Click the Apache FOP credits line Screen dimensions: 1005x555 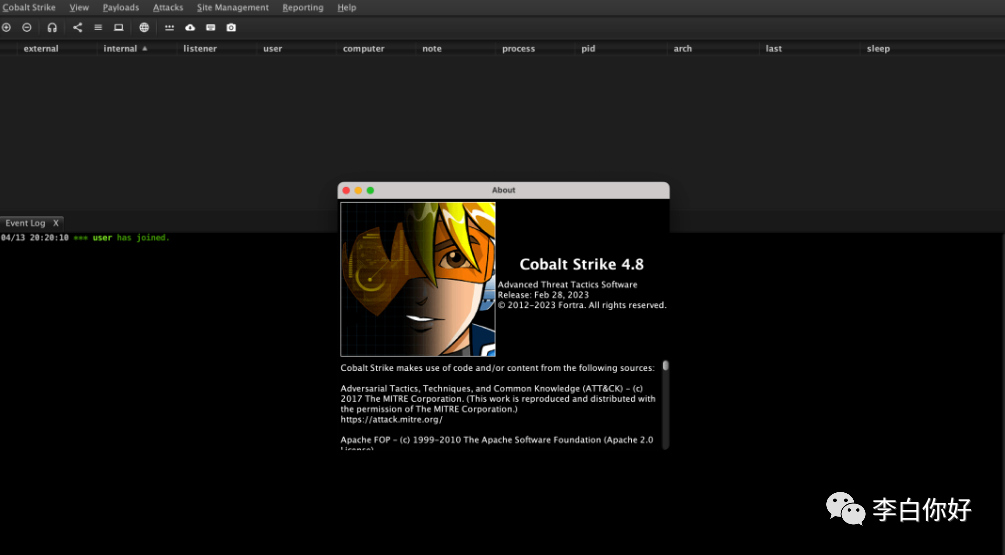(x=497, y=440)
